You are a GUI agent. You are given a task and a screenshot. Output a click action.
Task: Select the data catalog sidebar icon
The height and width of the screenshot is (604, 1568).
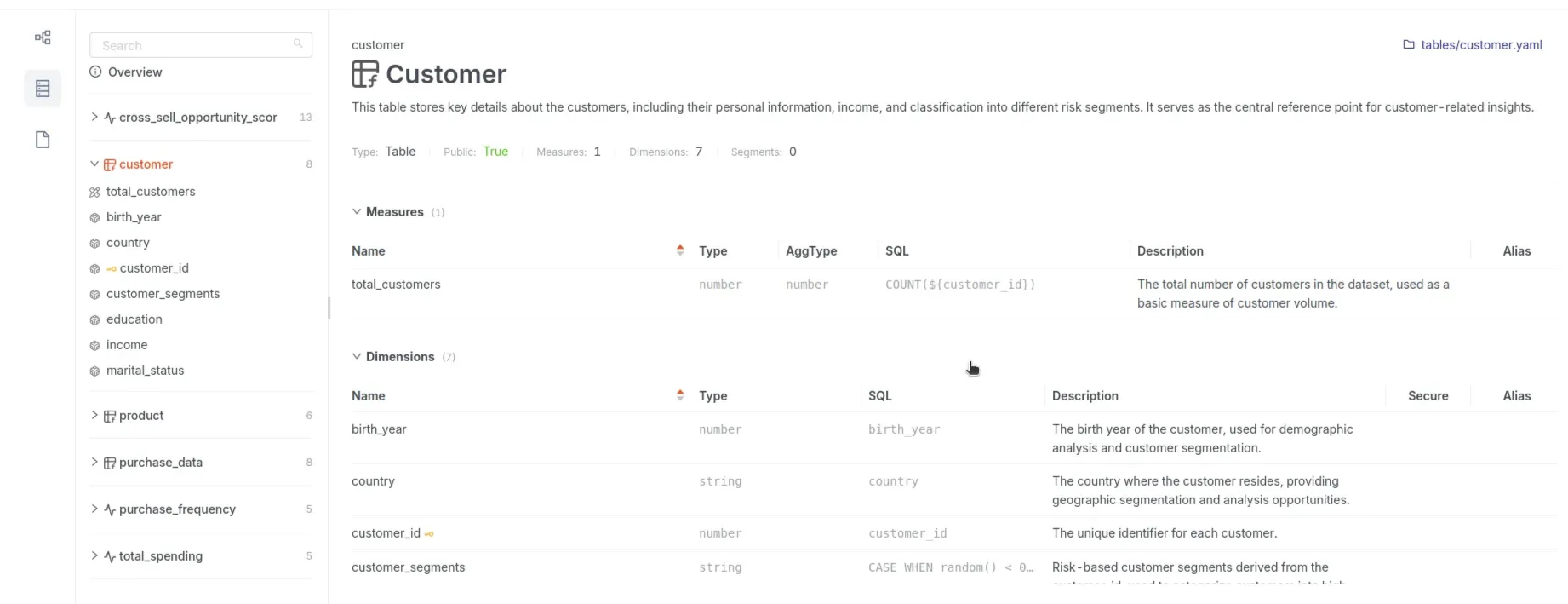pos(43,89)
